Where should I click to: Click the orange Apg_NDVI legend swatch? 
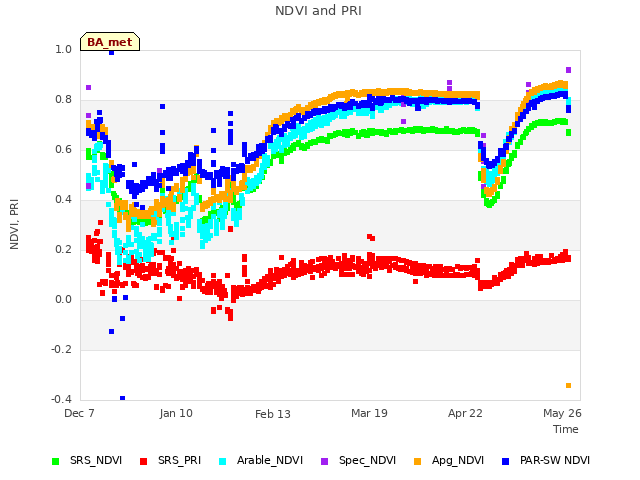(417, 461)
